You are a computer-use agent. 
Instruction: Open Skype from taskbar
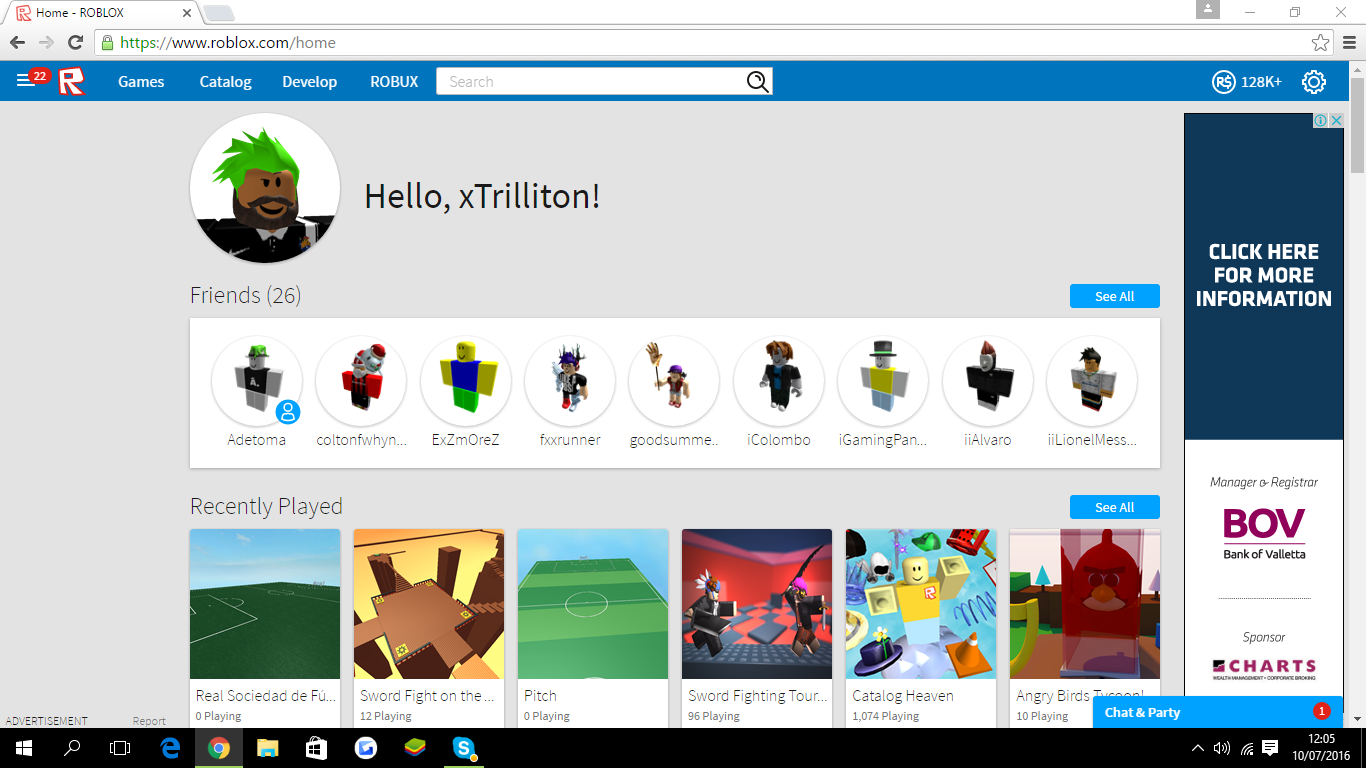(463, 748)
